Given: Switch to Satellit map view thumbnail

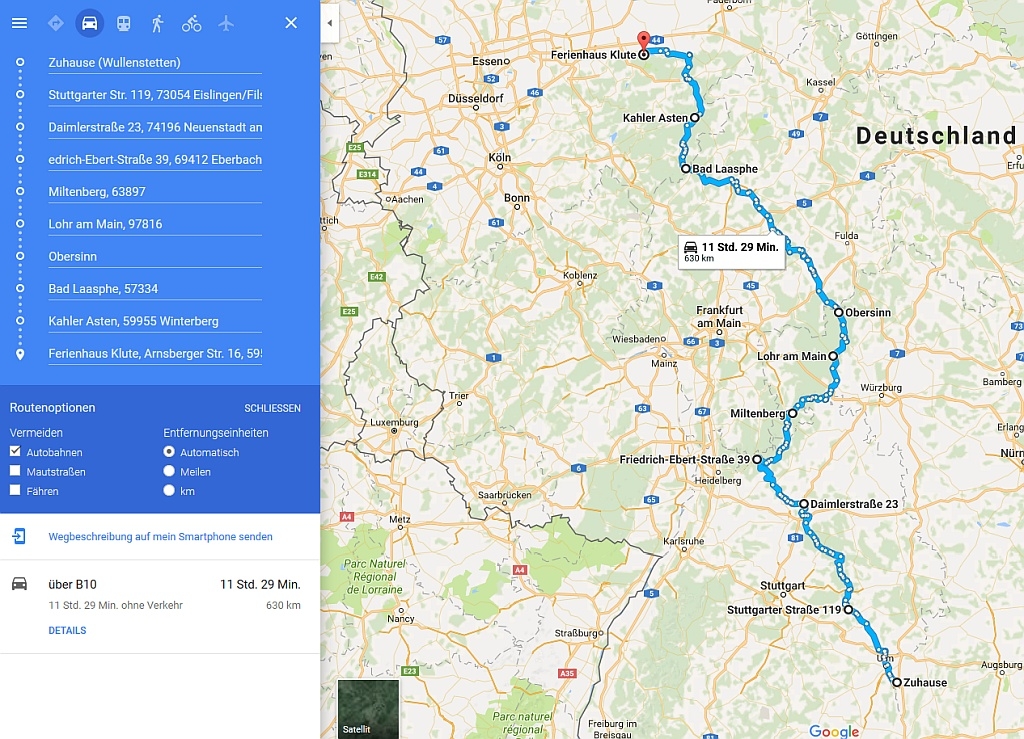Looking at the screenshot, I should click(368, 709).
